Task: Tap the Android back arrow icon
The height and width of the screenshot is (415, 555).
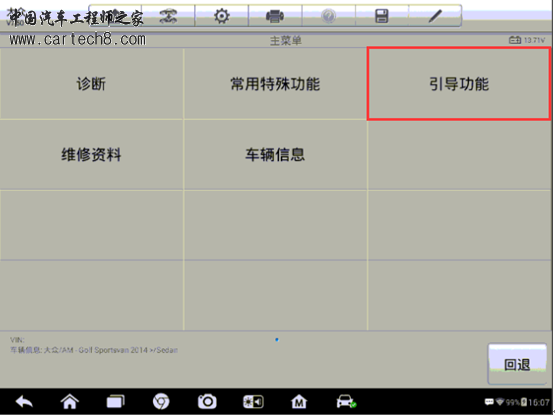Action: click(x=24, y=402)
